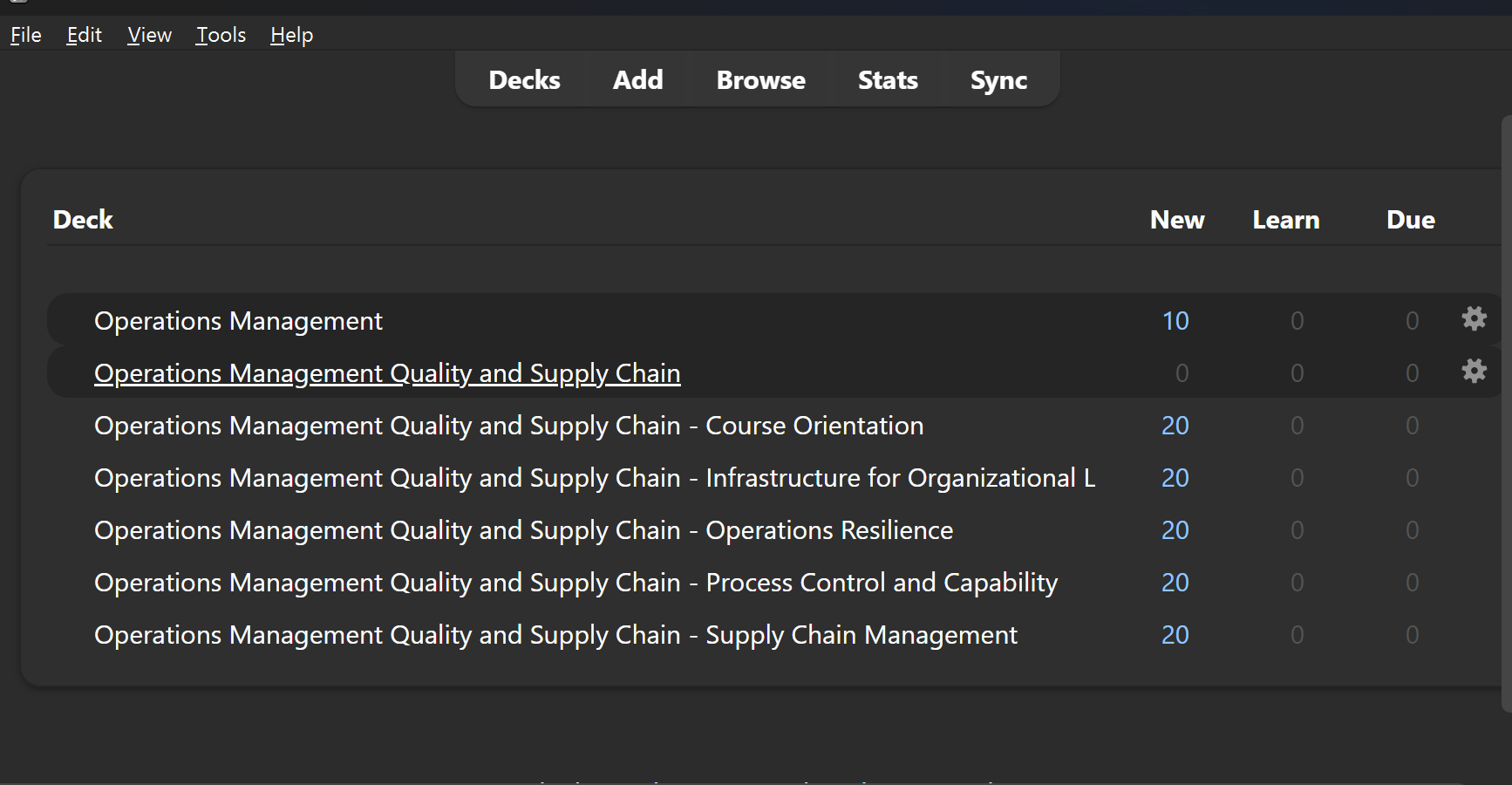Image resolution: width=1512 pixels, height=785 pixels.
Task: Open options gear for Quality and Supply Chain deck
Action: click(1474, 372)
